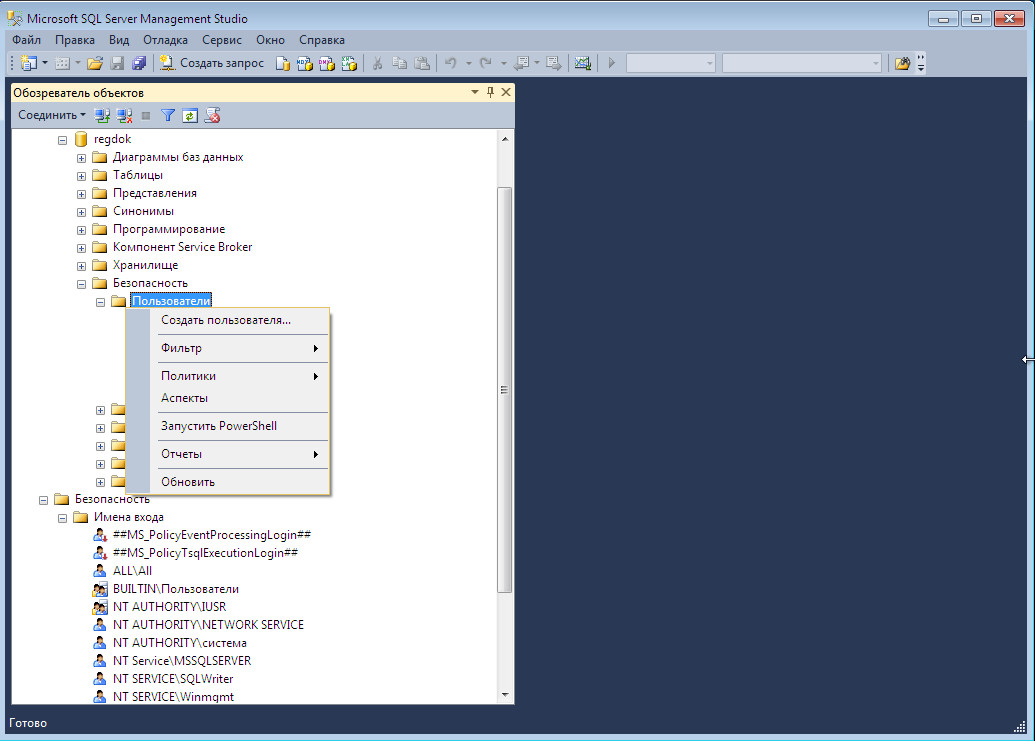This screenshot has width=1035, height=741.
Task: Click the Delete script icon with red X
Action: click(212, 116)
